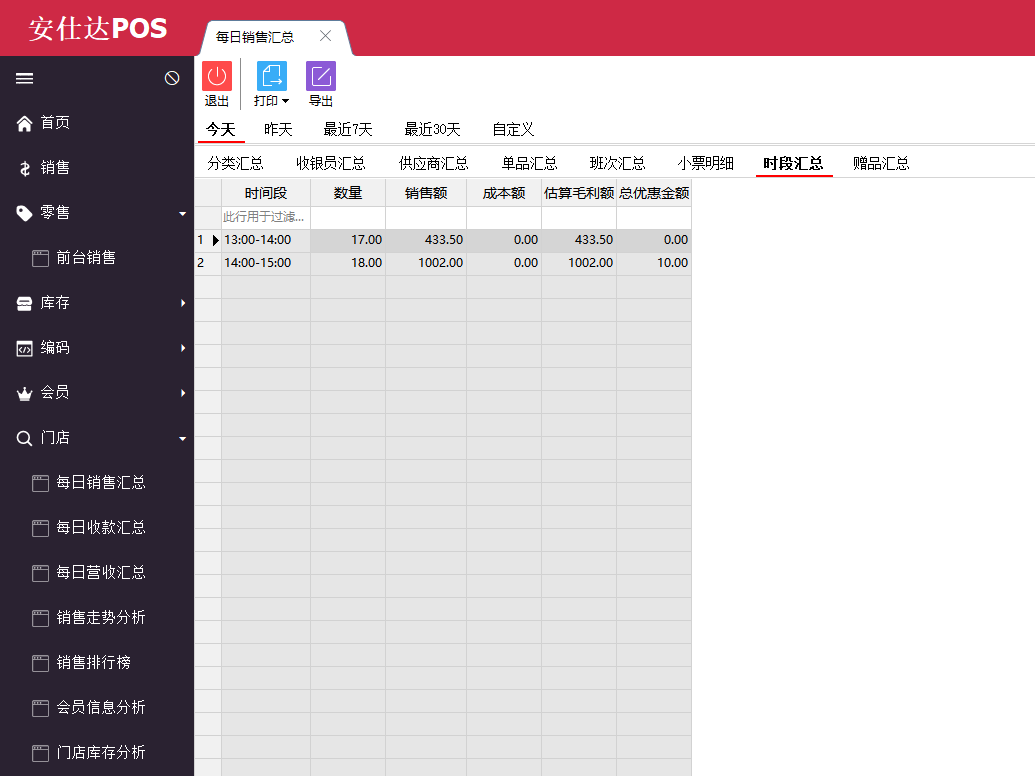Image resolution: width=1035 pixels, height=776 pixels.
Task: Click the home icon beside 首页
Action: (x=24, y=123)
